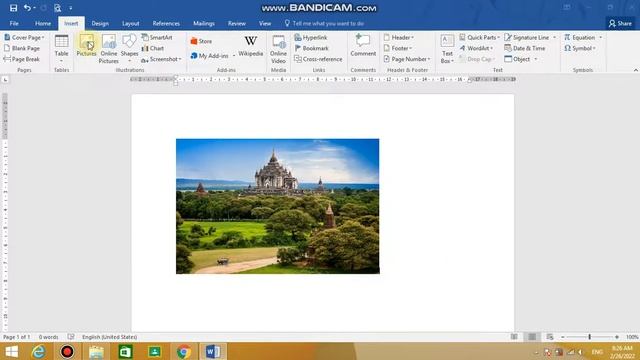Click the tab selector at ruler corner
640x360 pixels.
[x=5, y=80]
